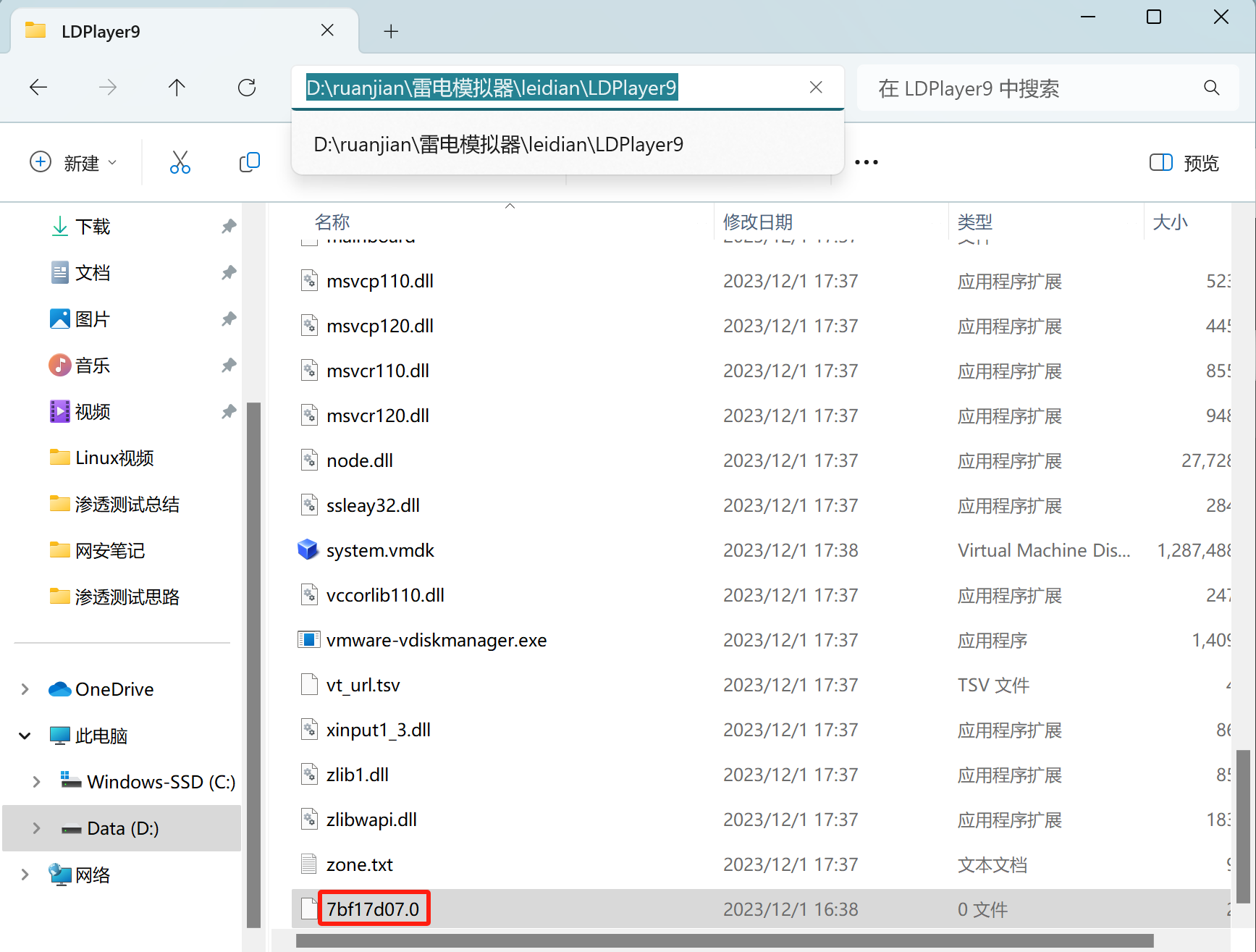
Task: Sort by 大小 column header
Action: coord(1170,222)
